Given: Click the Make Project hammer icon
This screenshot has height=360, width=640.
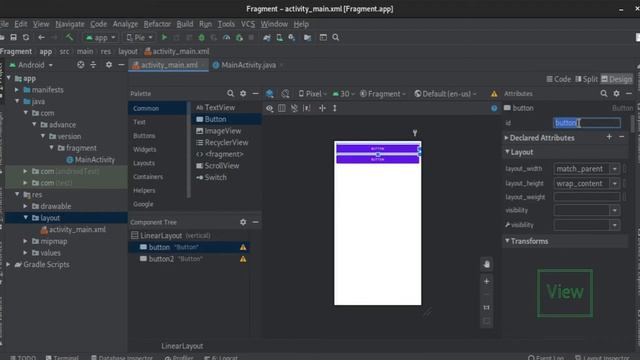Looking at the screenshot, I should point(69,38).
